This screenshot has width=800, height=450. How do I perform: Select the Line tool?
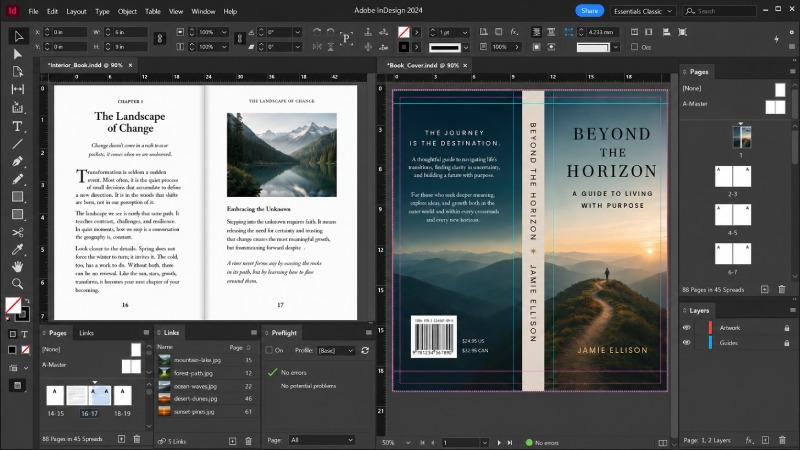[x=18, y=144]
